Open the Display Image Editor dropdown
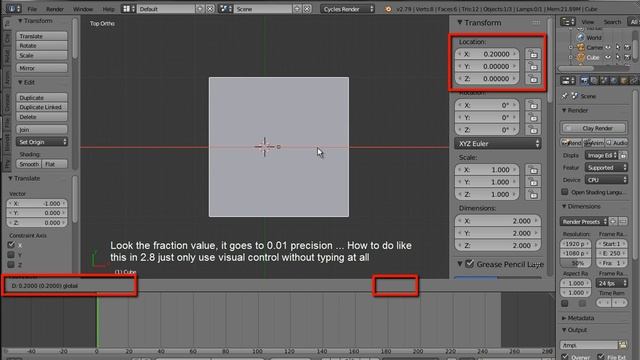640x360 pixels. (x=602, y=155)
